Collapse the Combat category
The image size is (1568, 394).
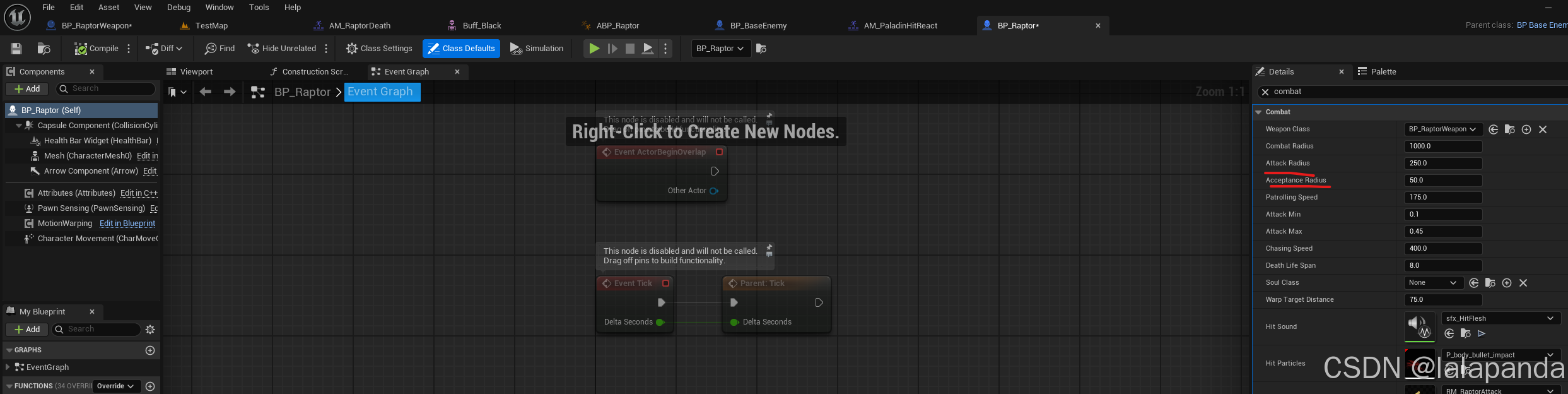[x=1258, y=112]
